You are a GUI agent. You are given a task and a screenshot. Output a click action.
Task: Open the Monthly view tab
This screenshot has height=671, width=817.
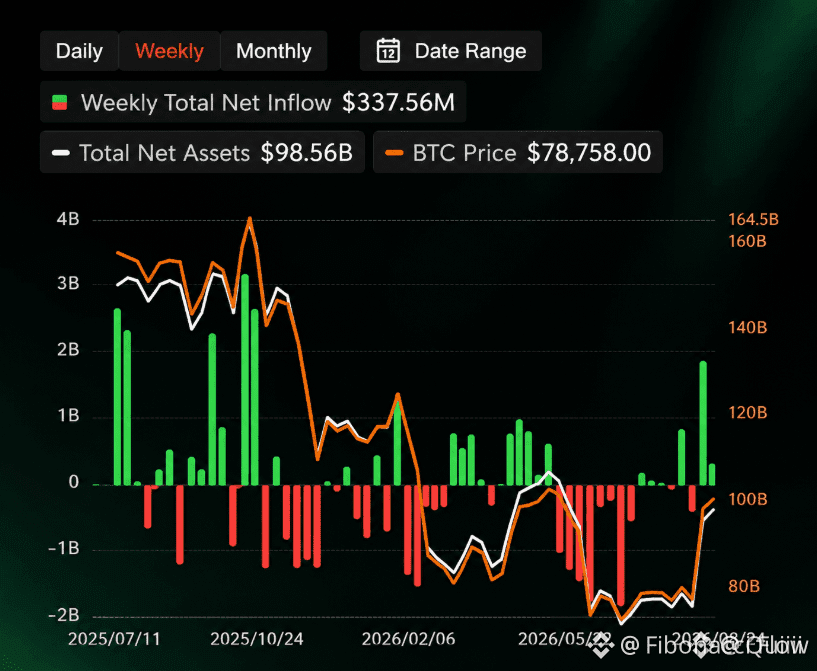tap(274, 51)
